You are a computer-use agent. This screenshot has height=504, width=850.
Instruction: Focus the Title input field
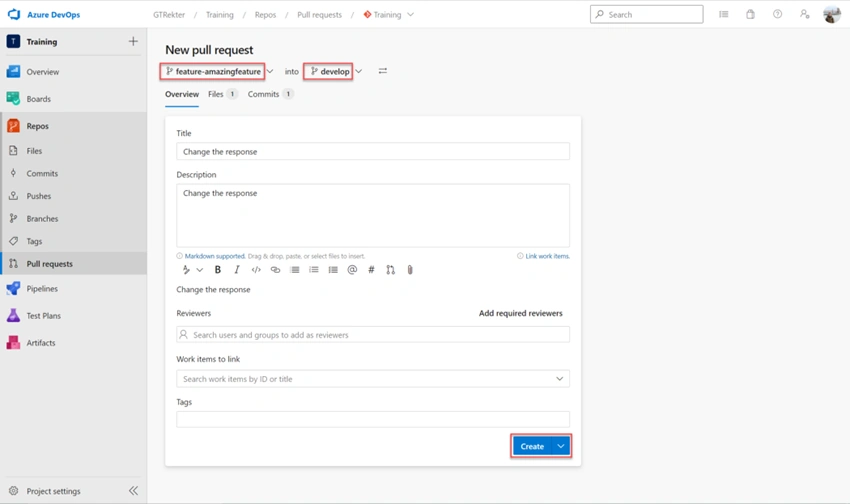click(x=373, y=151)
